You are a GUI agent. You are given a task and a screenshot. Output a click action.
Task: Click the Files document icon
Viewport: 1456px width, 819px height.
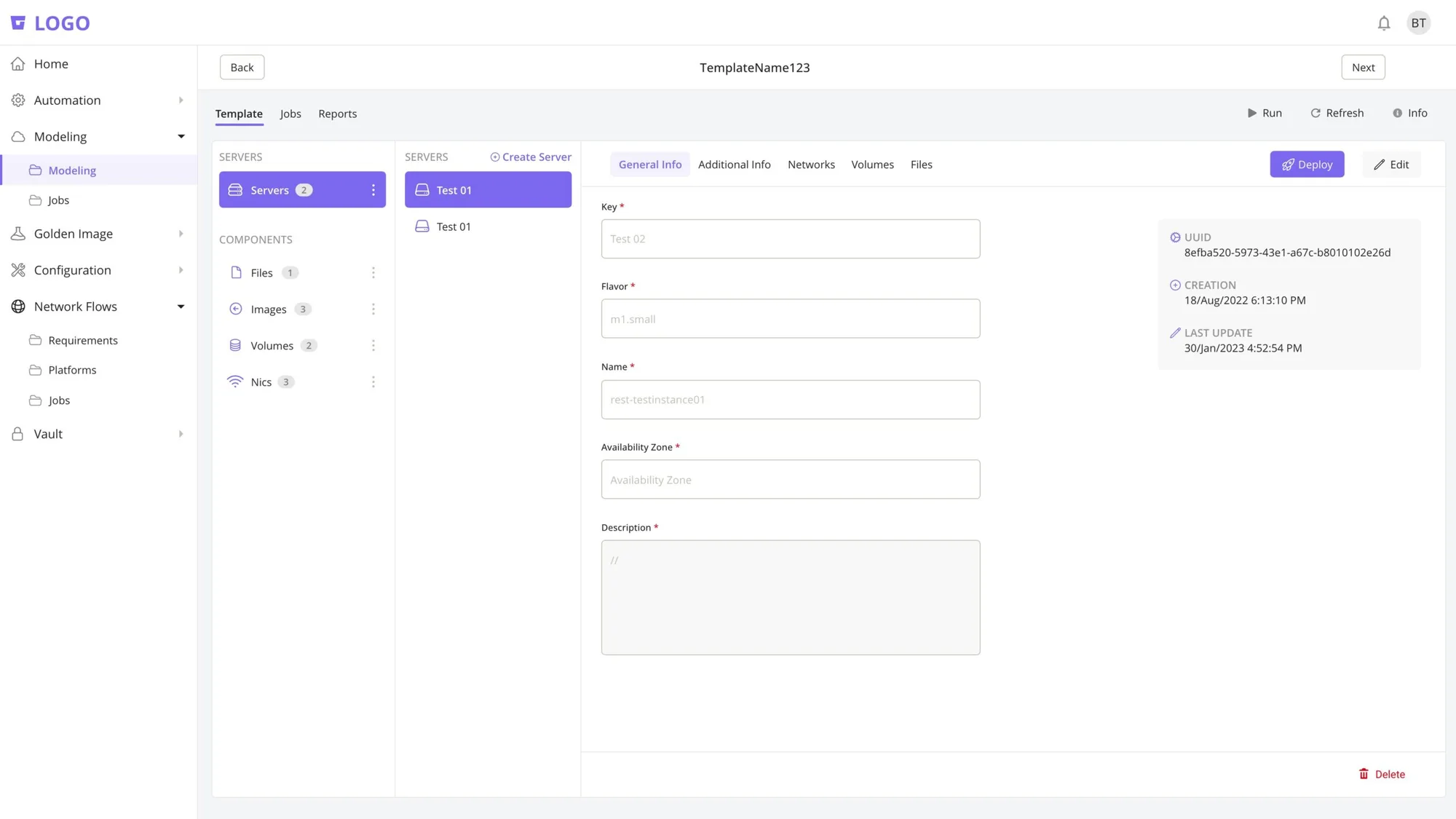[x=236, y=272]
